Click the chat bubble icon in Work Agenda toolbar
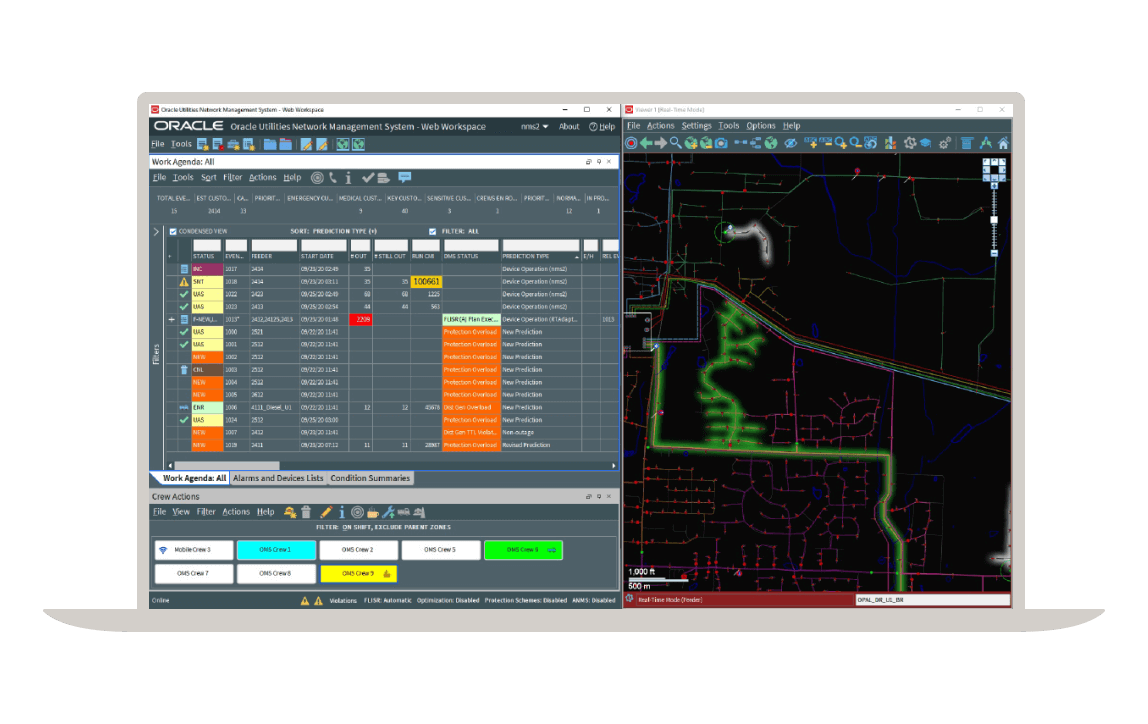 [x=404, y=177]
